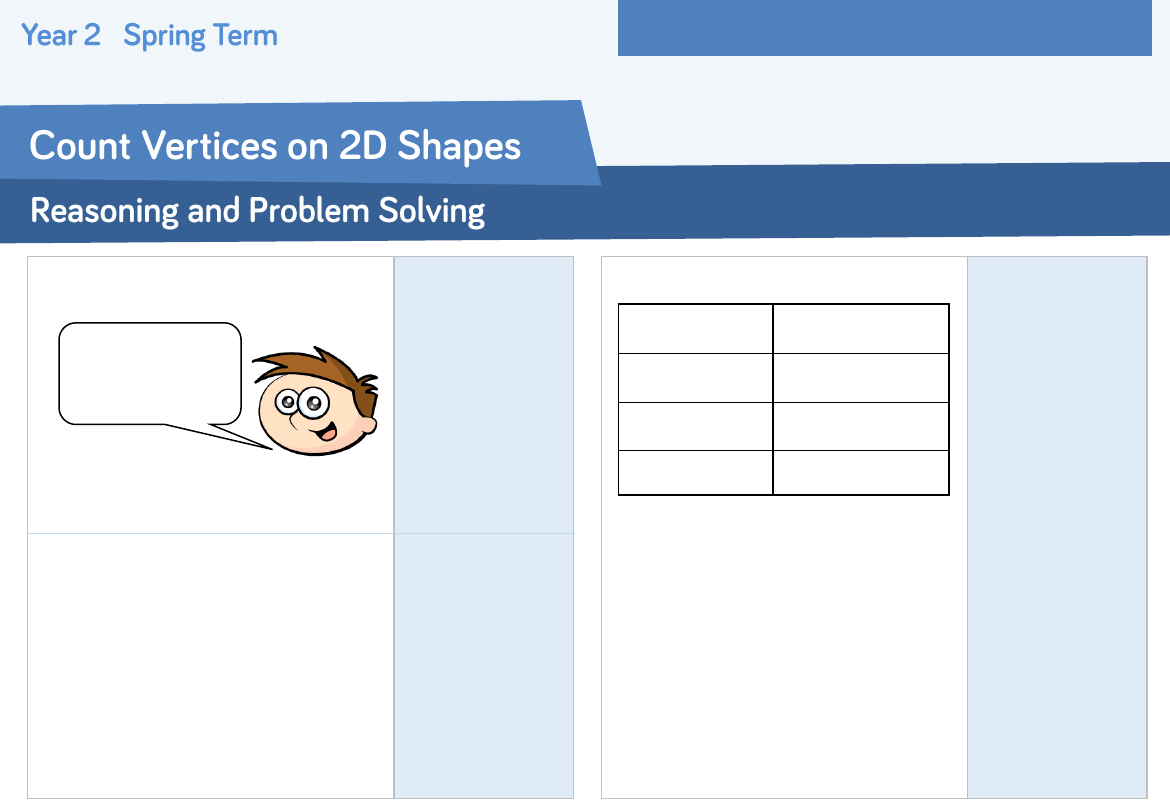
Task: Click the bottom-left cell of the table
Action: (x=695, y=473)
